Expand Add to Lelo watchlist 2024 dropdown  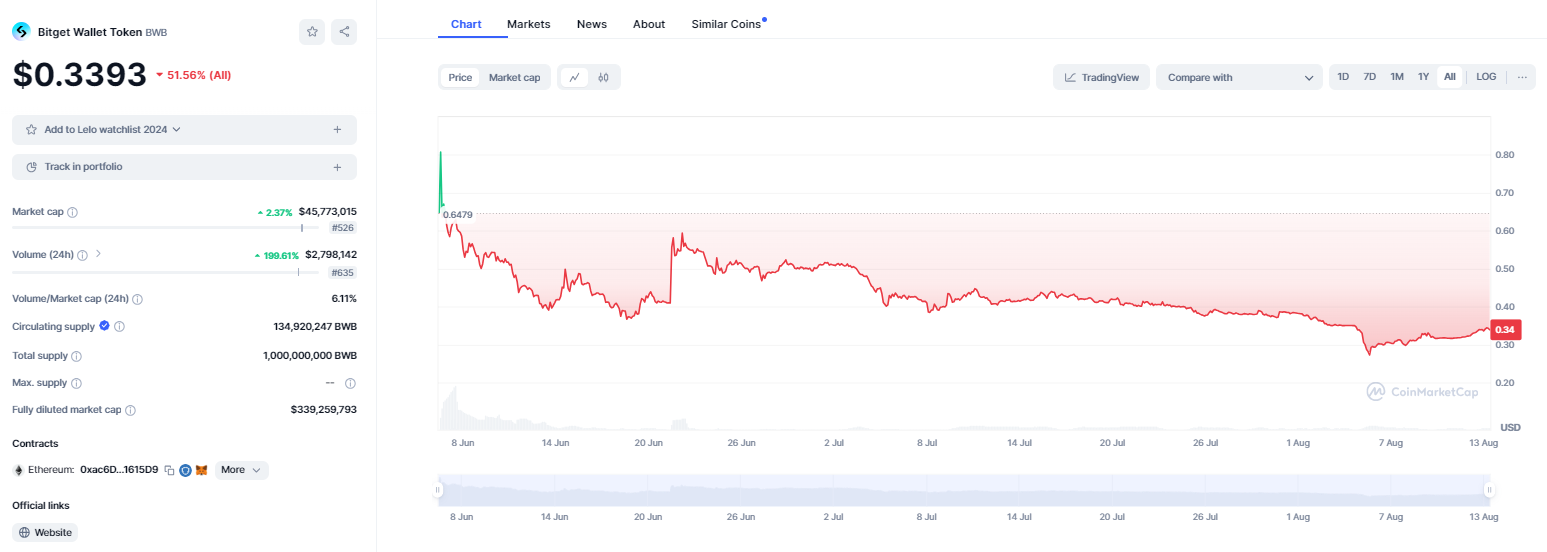[176, 129]
